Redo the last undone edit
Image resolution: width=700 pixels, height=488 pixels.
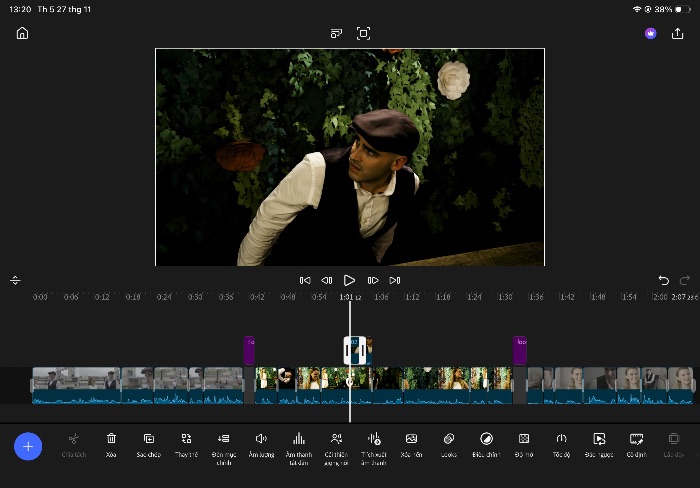(x=684, y=280)
